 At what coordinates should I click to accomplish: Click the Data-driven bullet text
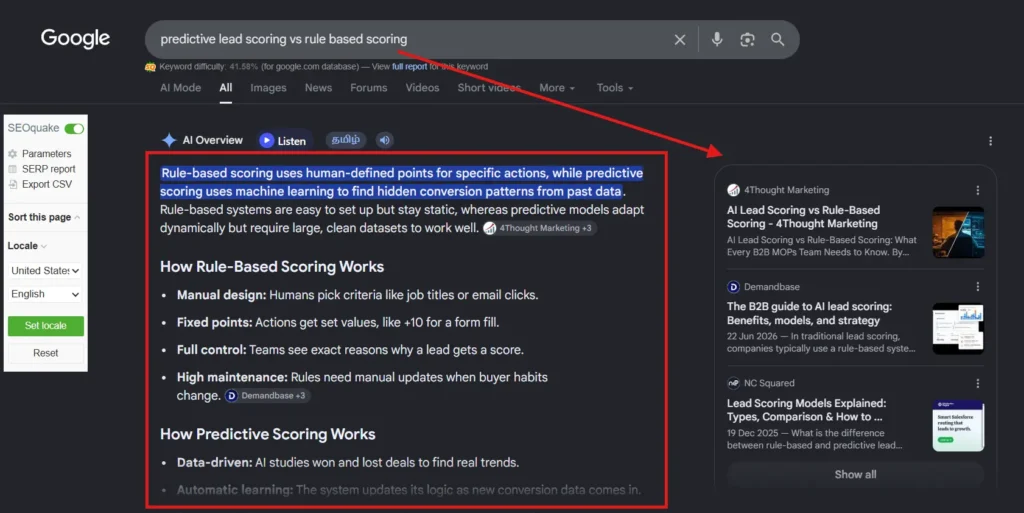point(348,463)
